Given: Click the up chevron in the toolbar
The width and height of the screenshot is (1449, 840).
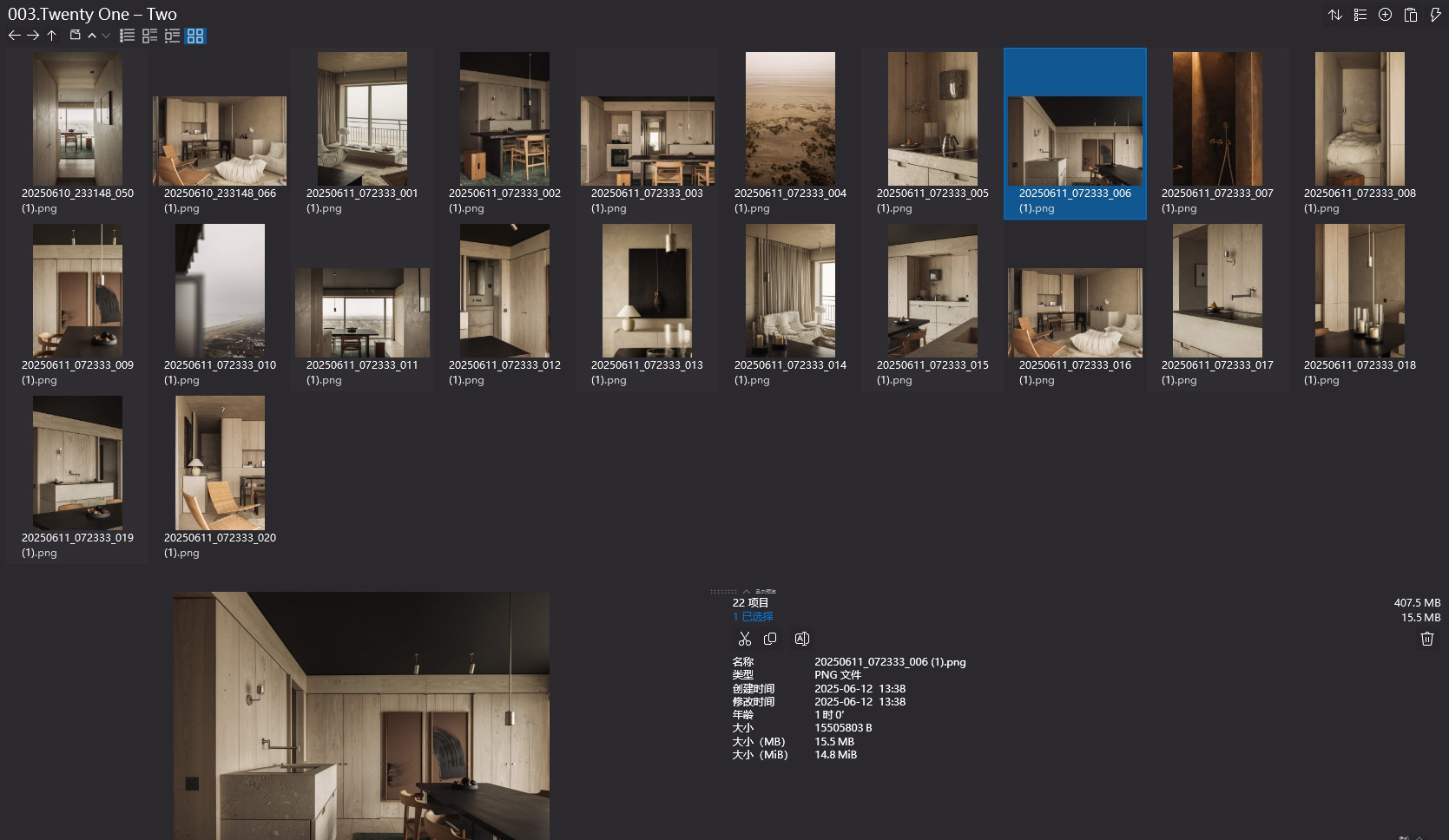Looking at the screenshot, I should tap(92, 36).
